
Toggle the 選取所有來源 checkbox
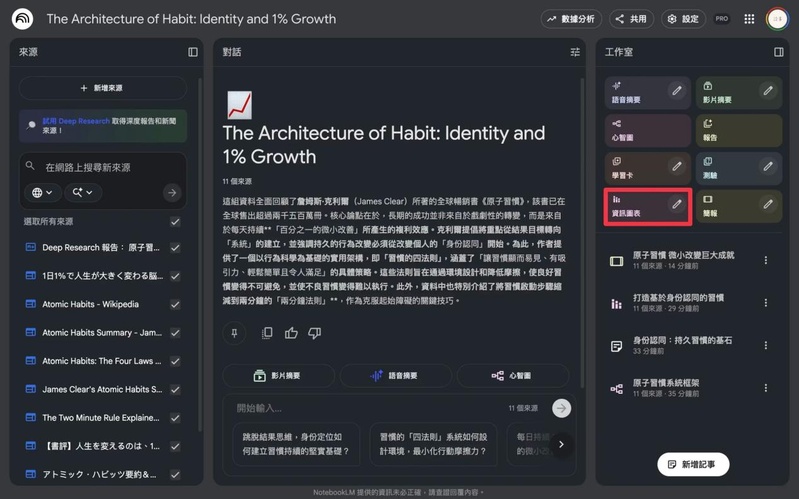175,222
